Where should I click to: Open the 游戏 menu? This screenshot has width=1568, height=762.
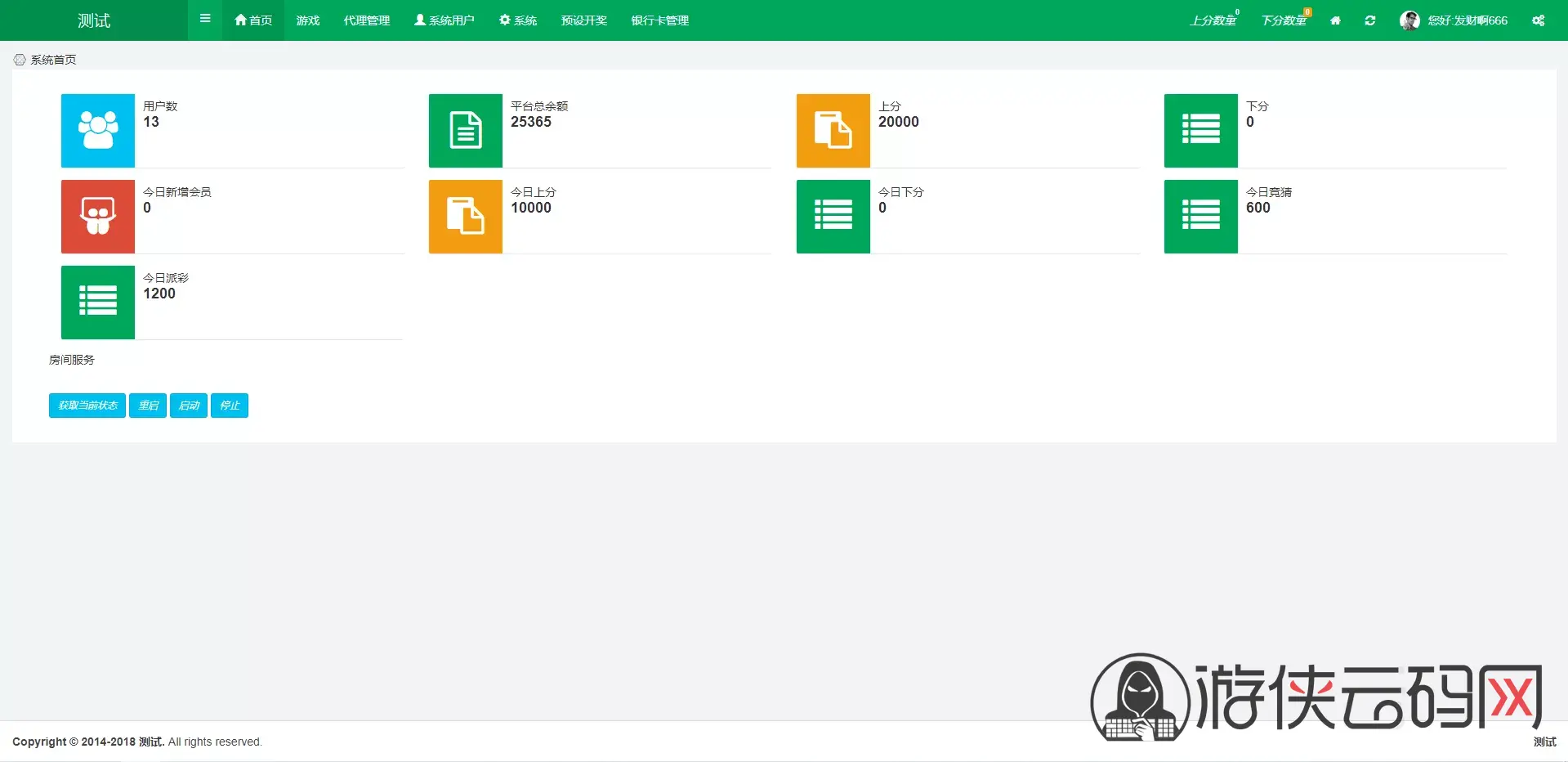[x=308, y=20]
